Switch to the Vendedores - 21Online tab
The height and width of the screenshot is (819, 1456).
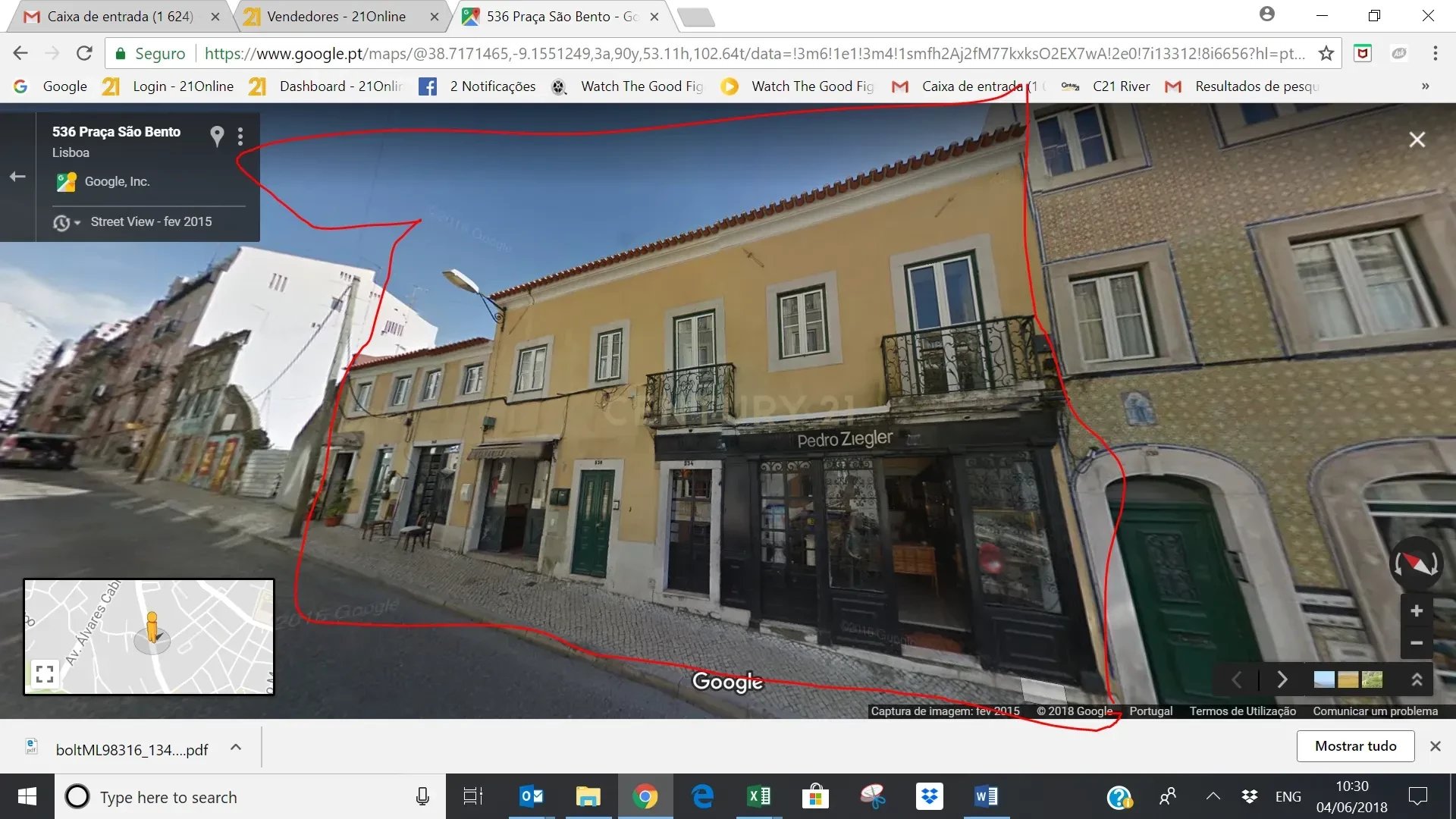337,17
